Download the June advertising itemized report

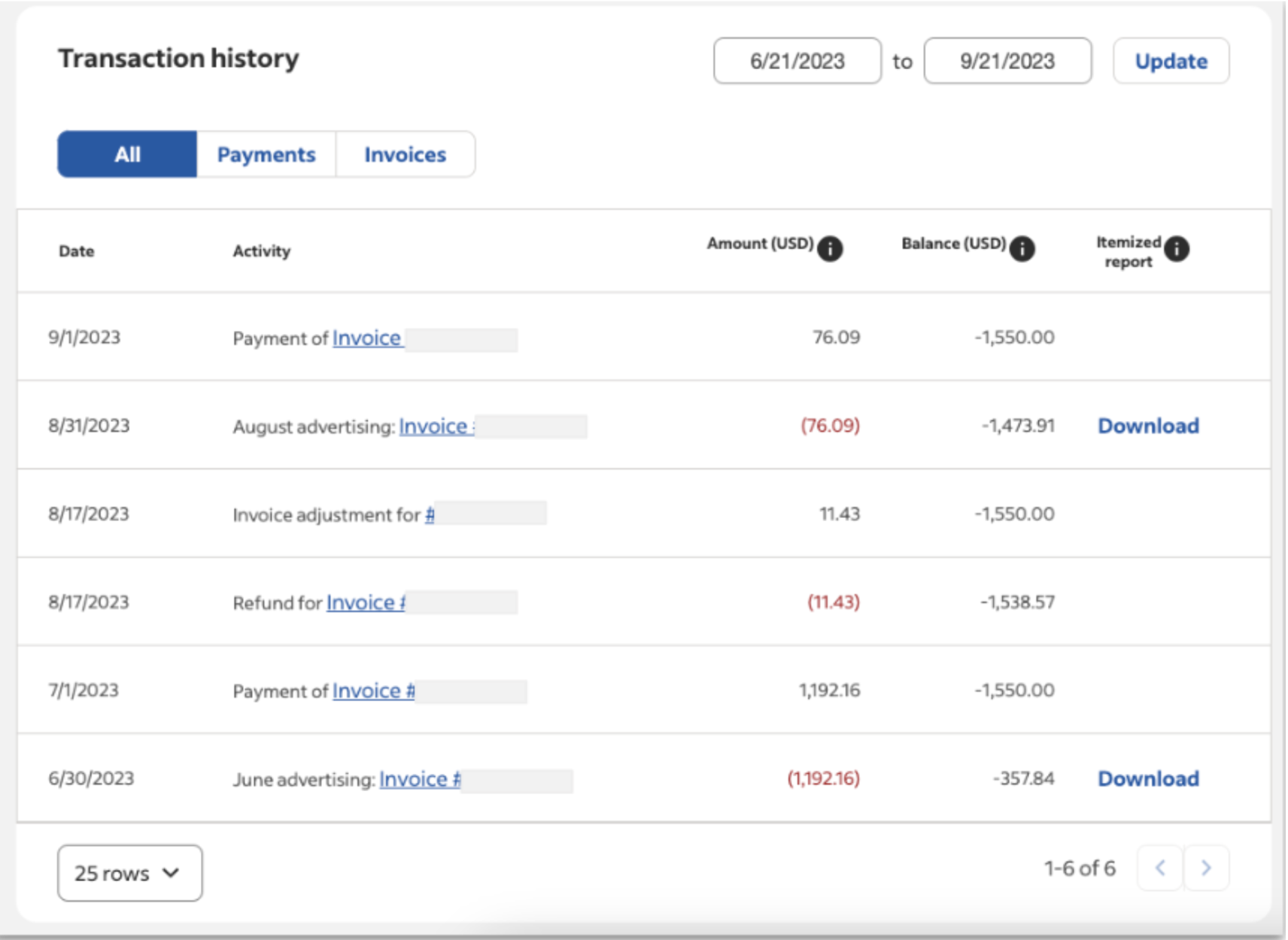[x=1148, y=779]
